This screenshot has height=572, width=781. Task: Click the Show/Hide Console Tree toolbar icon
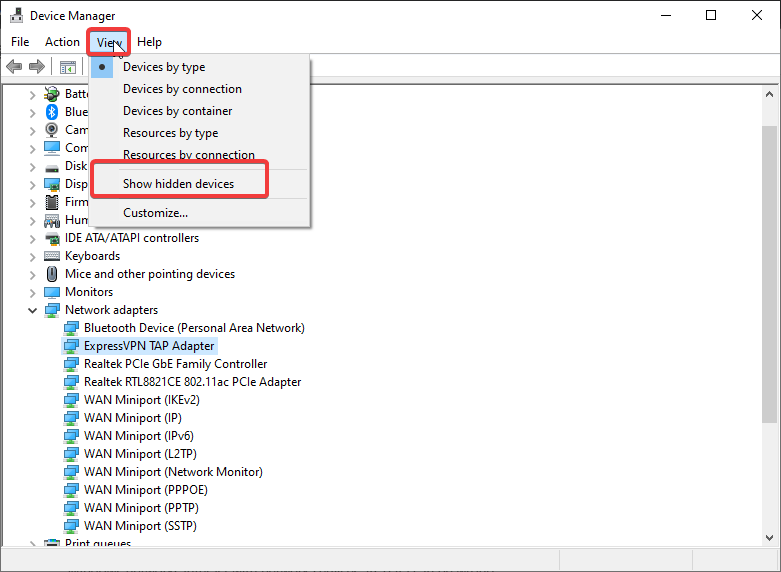[x=68, y=67]
